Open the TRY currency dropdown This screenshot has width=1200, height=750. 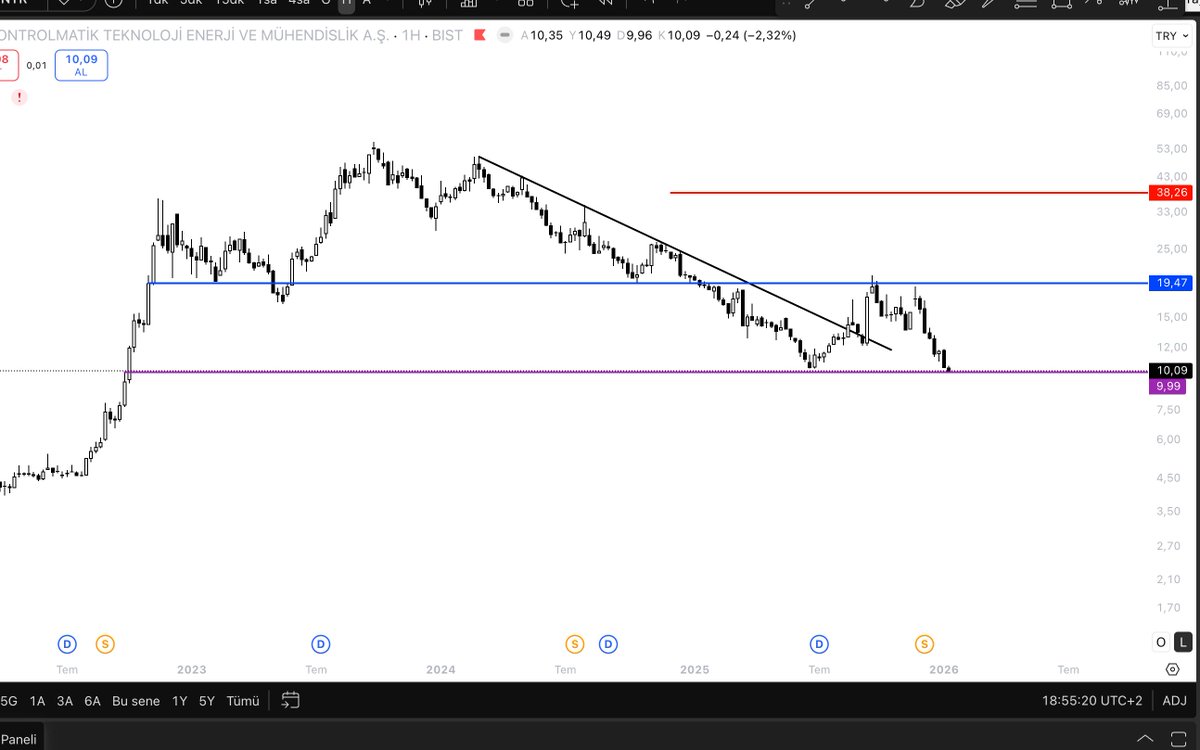(1172, 36)
